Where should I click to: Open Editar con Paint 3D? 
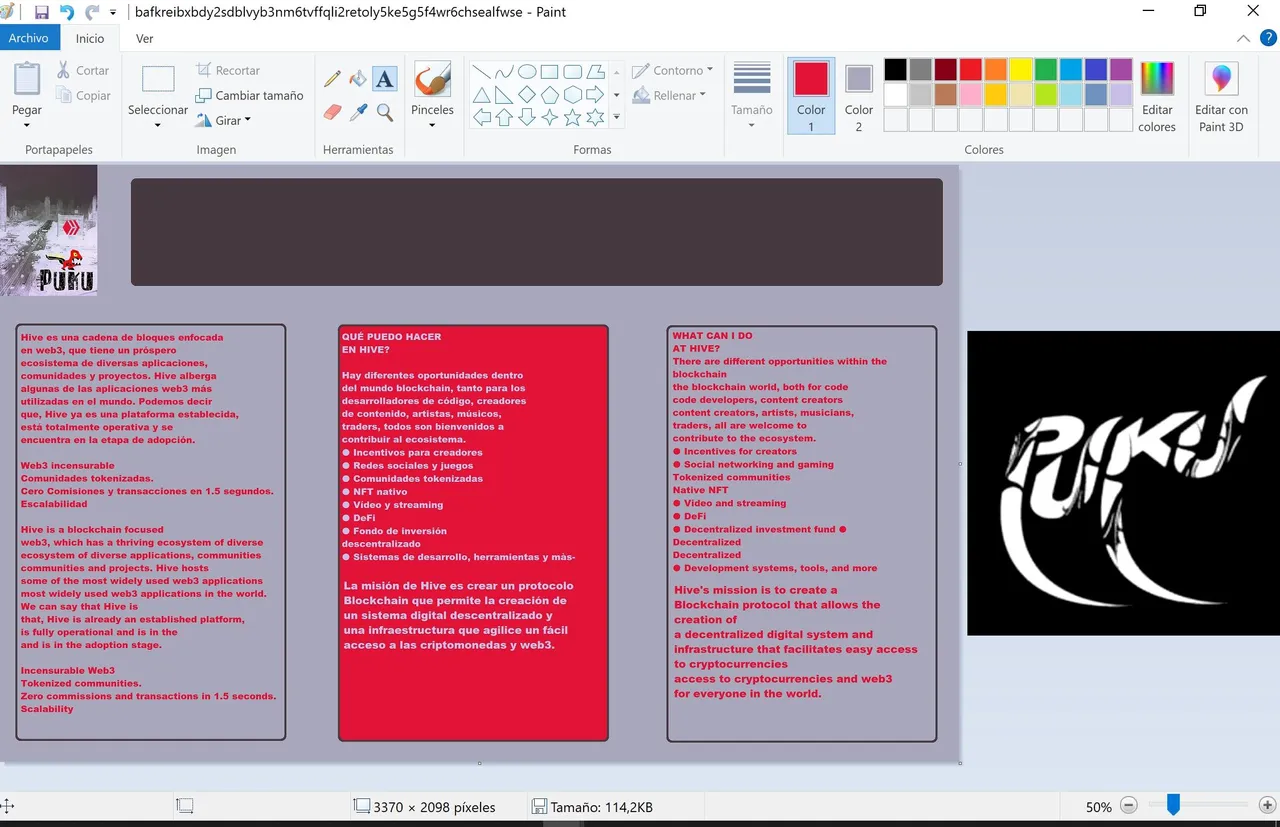click(1221, 97)
